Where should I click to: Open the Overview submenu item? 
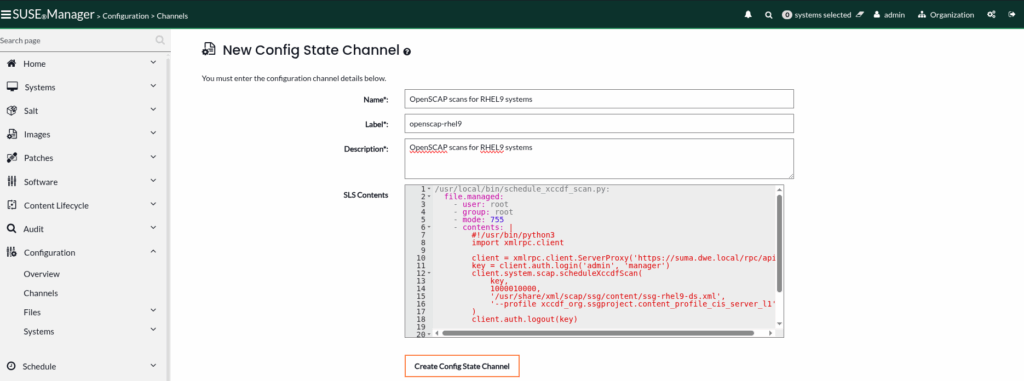click(x=42, y=274)
